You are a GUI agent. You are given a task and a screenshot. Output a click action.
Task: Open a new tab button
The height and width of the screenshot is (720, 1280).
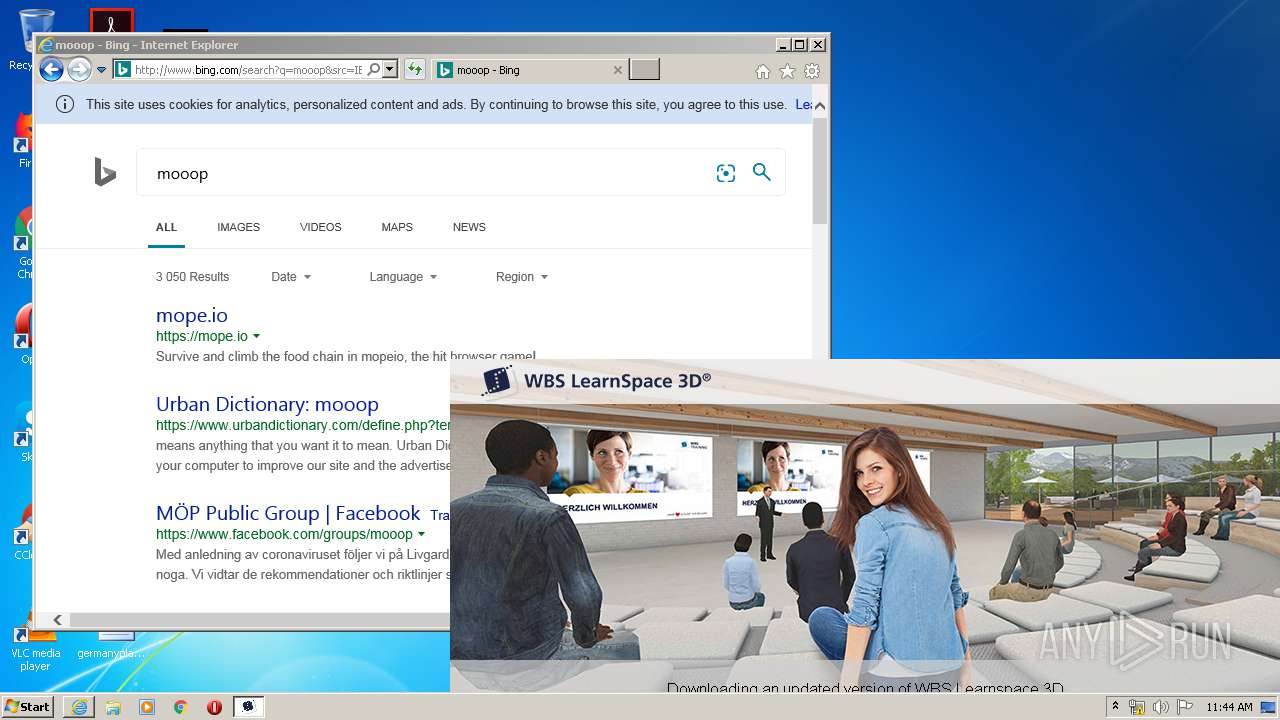644,70
